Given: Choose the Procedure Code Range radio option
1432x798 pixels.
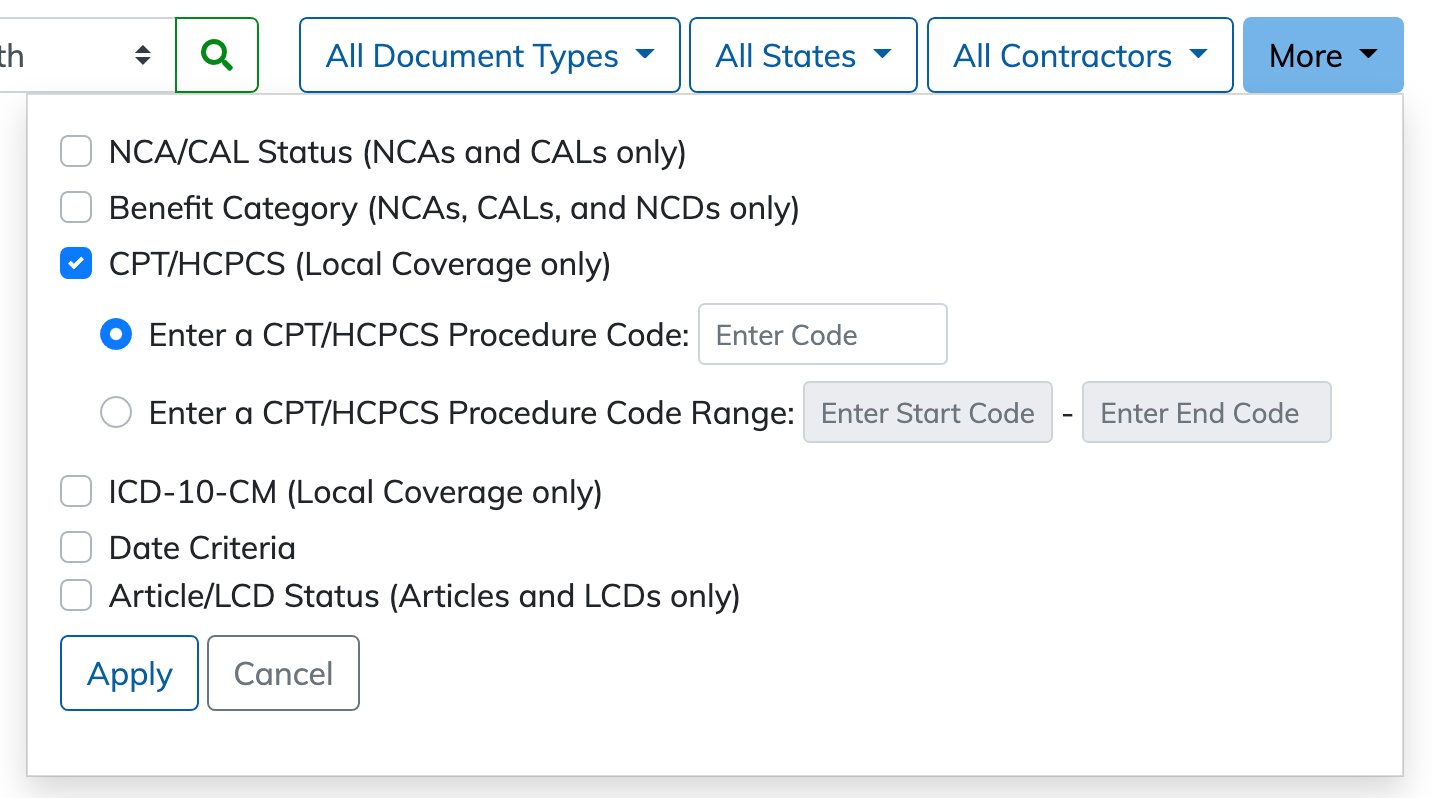Looking at the screenshot, I should pos(116,412).
